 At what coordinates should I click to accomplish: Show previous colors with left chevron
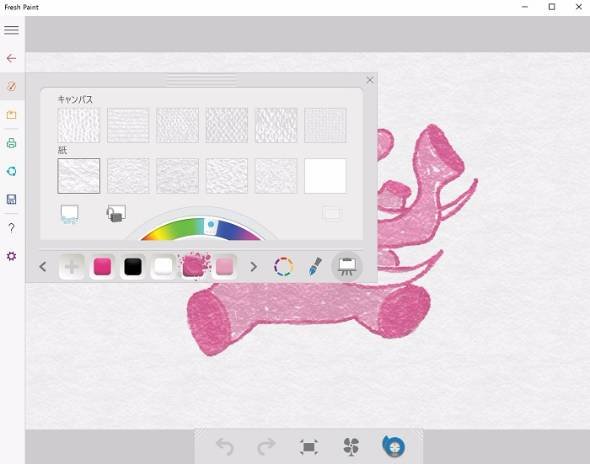[43, 267]
